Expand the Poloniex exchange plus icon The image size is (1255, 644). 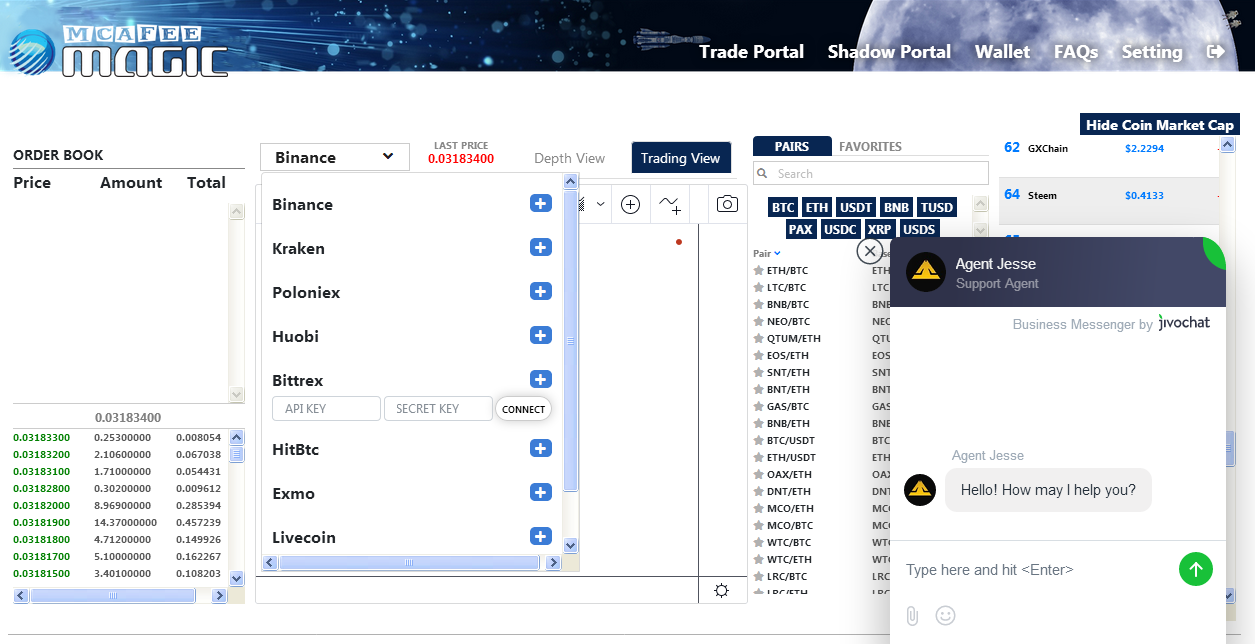541,291
